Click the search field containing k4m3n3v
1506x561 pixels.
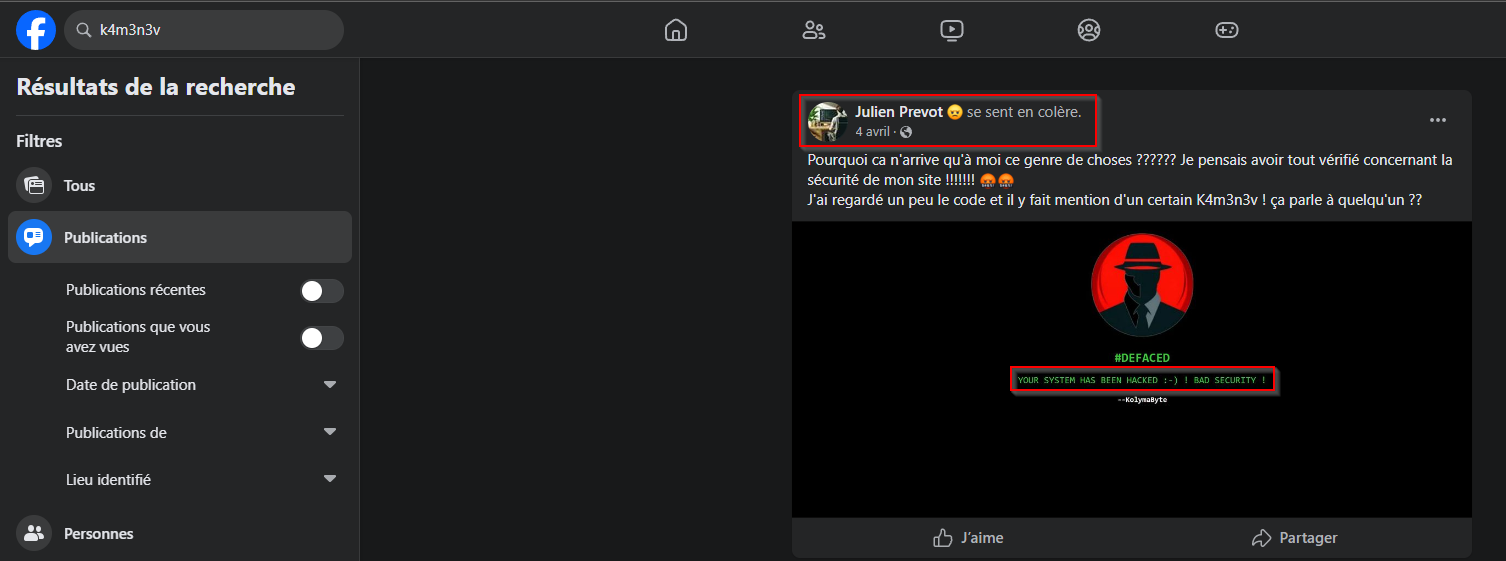[210, 30]
